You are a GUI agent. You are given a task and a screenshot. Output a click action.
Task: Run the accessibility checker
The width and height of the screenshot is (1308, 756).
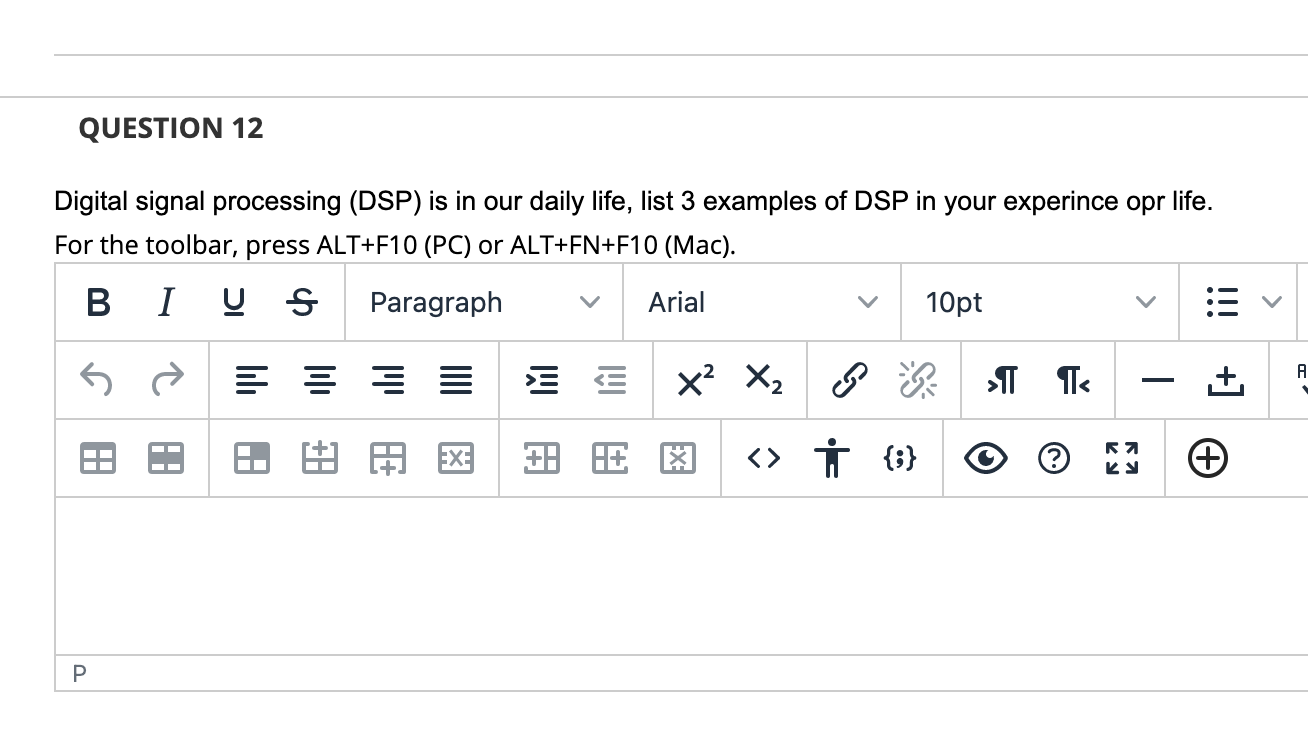[832, 458]
